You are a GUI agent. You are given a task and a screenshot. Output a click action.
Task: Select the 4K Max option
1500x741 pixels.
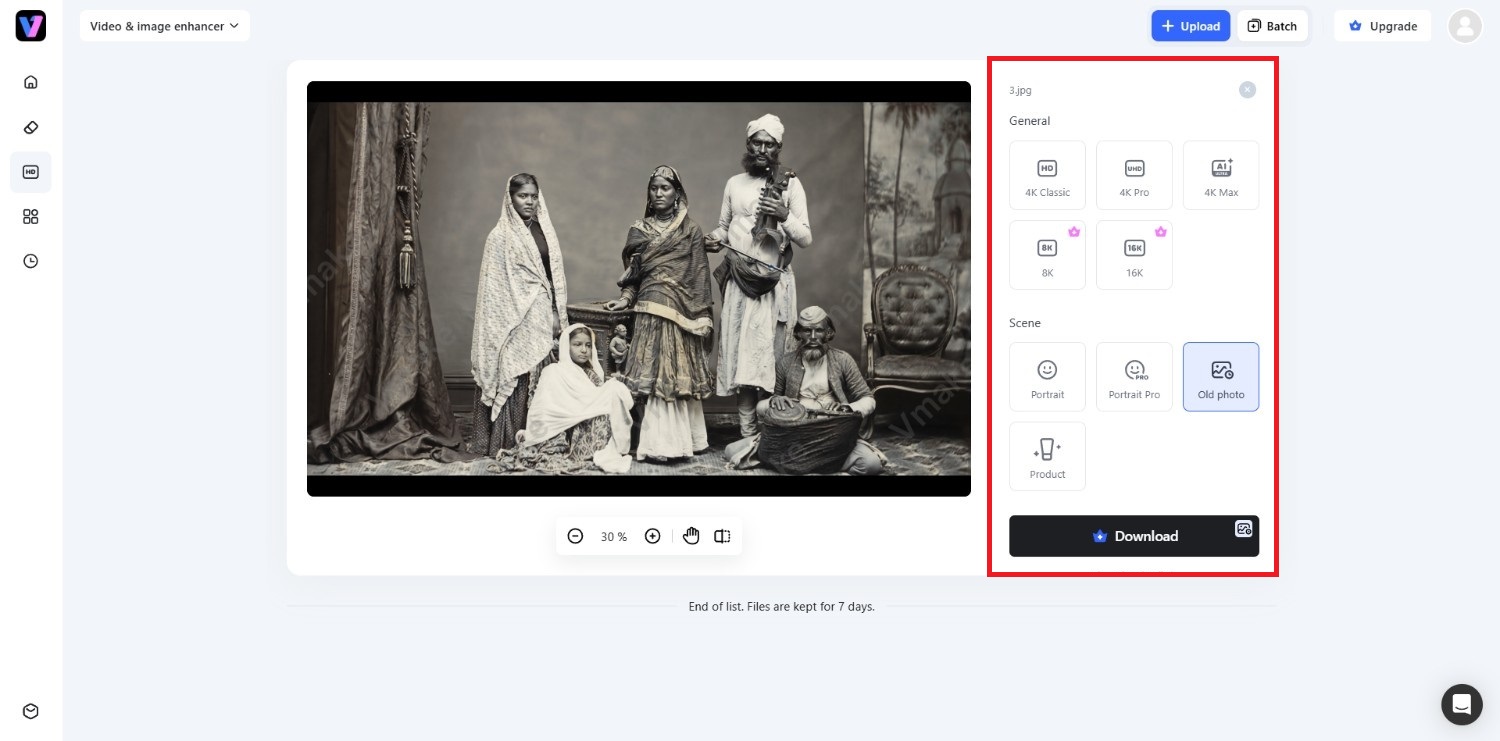[1221, 175]
